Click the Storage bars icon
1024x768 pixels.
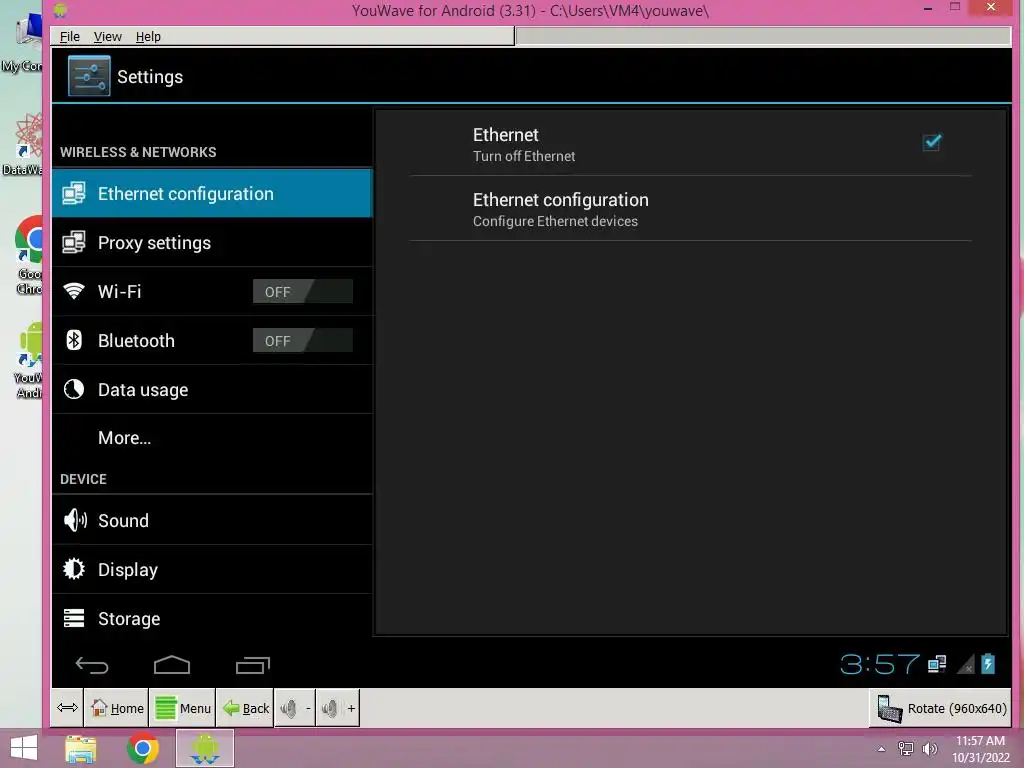[x=74, y=618]
